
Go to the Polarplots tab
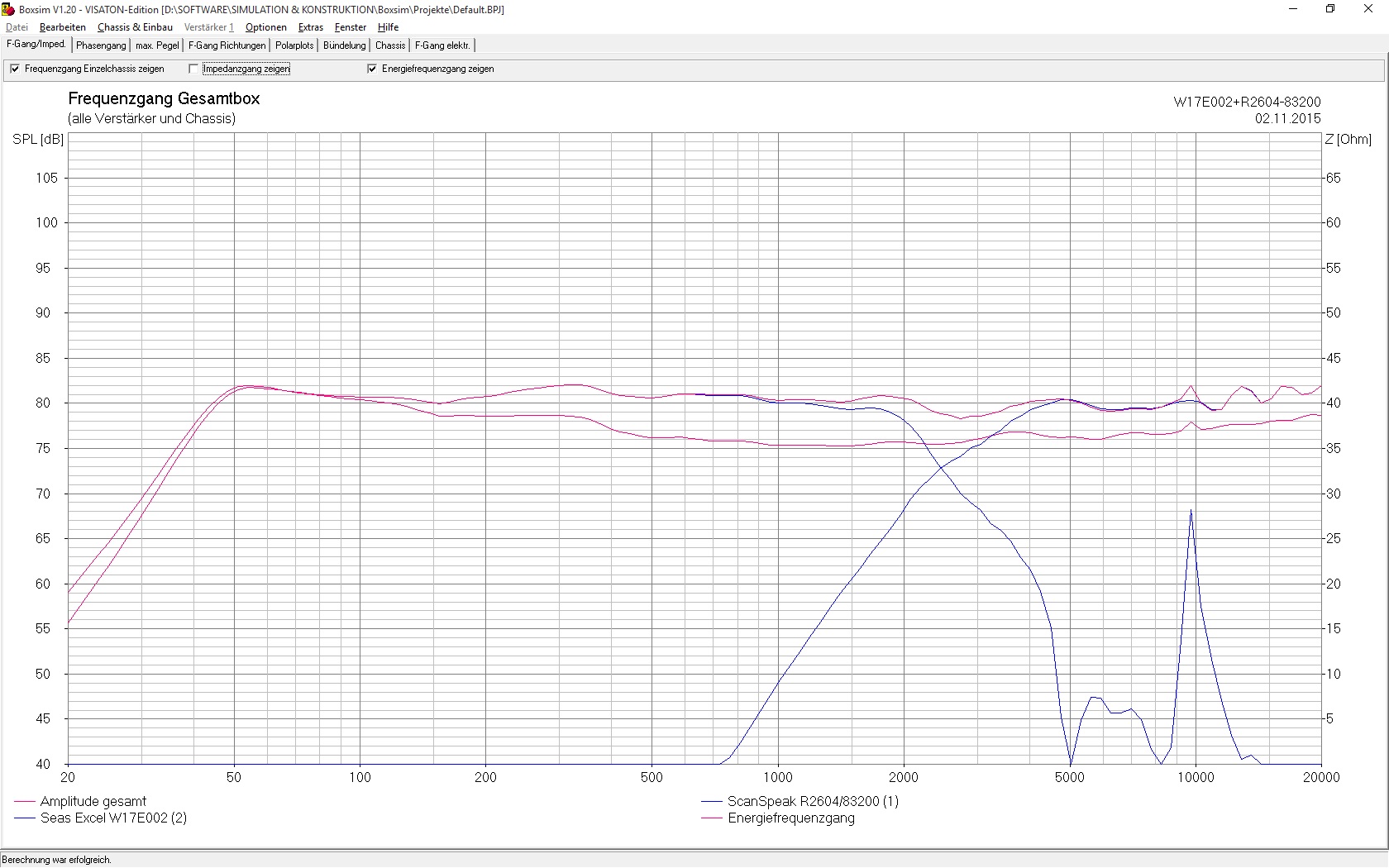(294, 45)
